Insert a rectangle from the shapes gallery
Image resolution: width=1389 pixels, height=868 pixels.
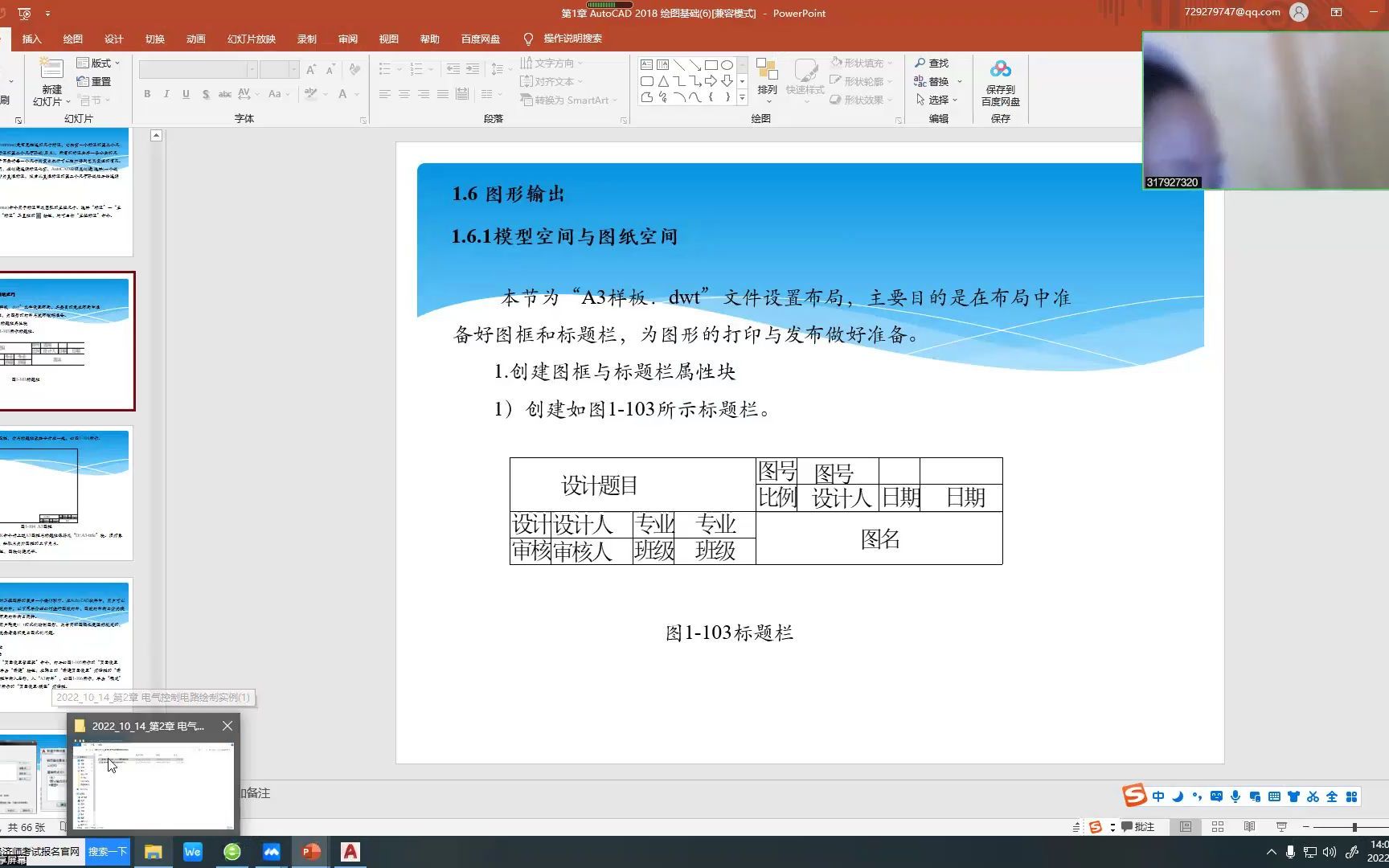[712, 64]
